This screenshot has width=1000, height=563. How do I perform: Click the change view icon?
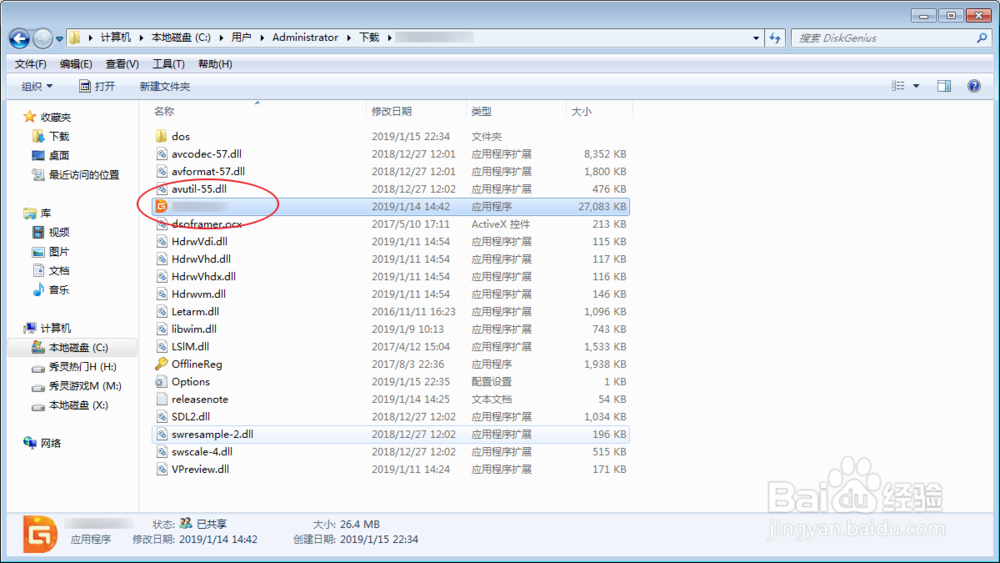pos(898,86)
